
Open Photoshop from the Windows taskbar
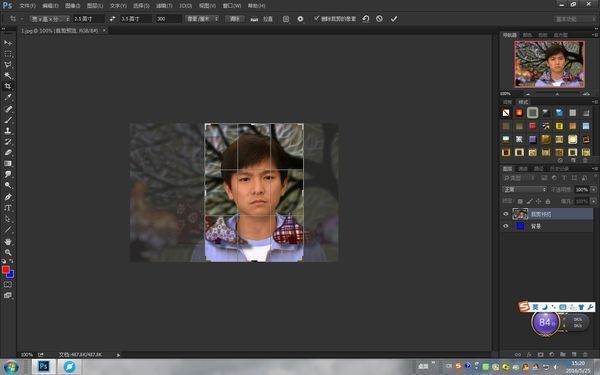pos(43,367)
